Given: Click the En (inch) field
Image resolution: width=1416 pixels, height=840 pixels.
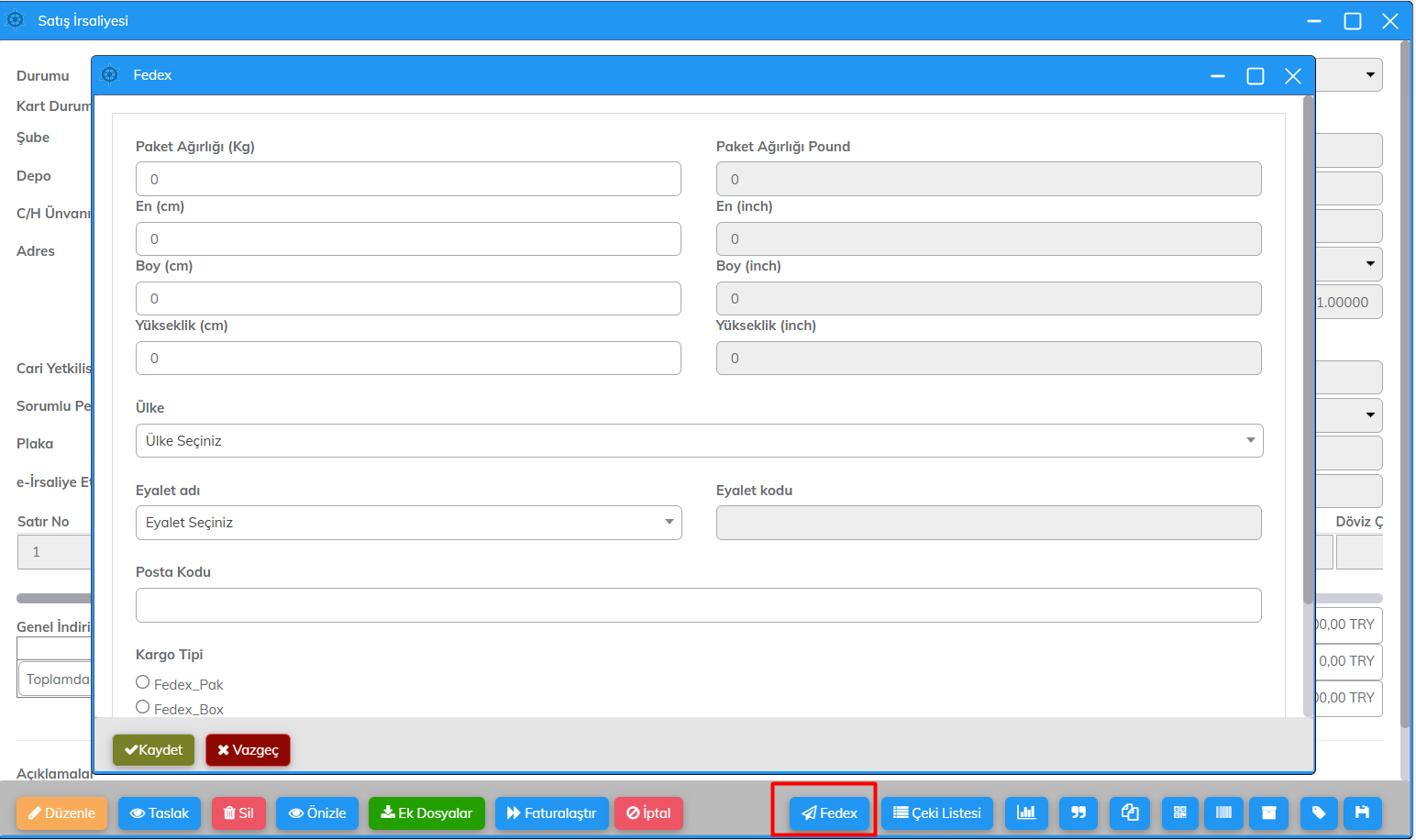Looking at the screenshot, I should coord(989,238).
